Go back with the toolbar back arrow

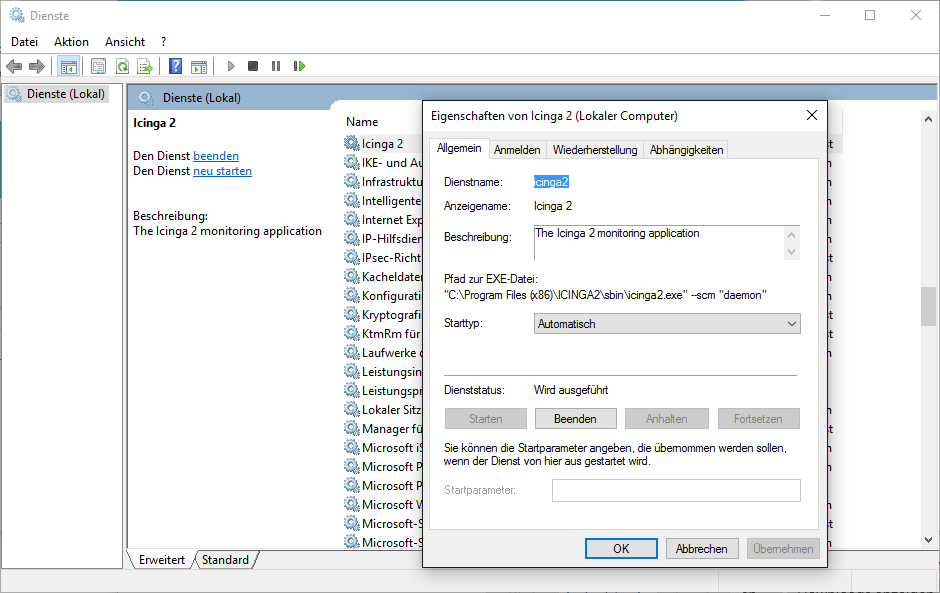click(x=14, y=66)
